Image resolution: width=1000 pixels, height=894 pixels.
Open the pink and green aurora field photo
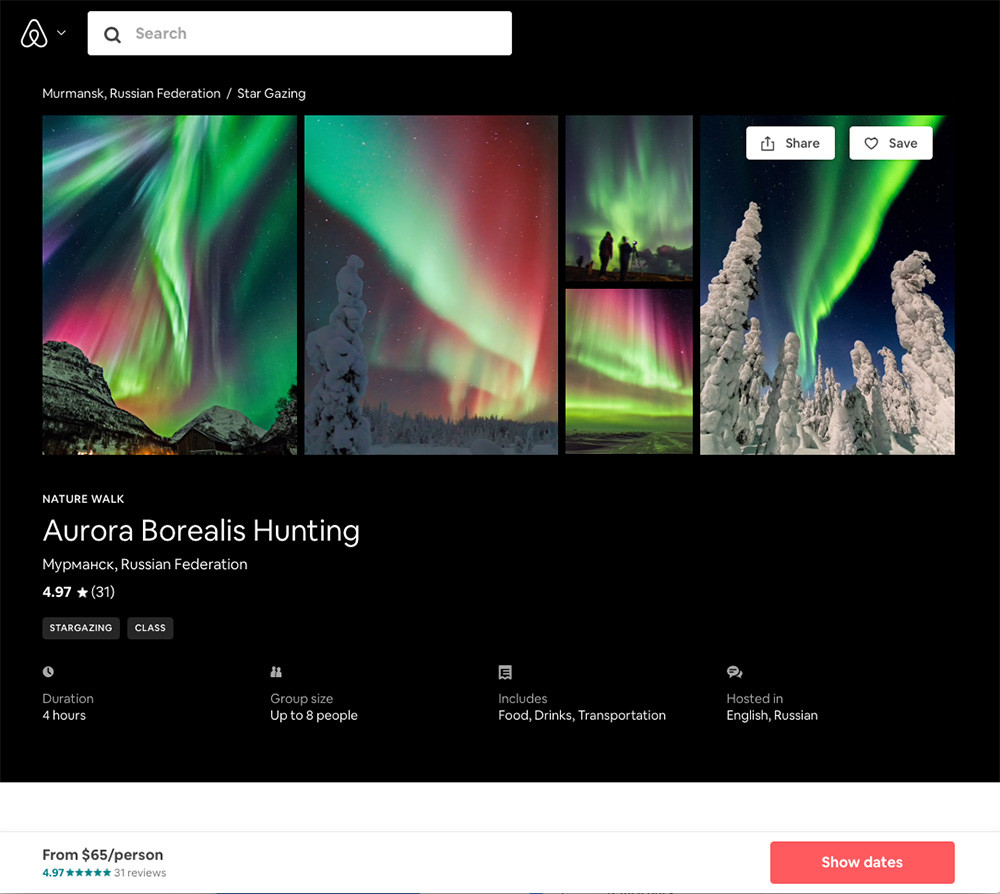[629, 371]
